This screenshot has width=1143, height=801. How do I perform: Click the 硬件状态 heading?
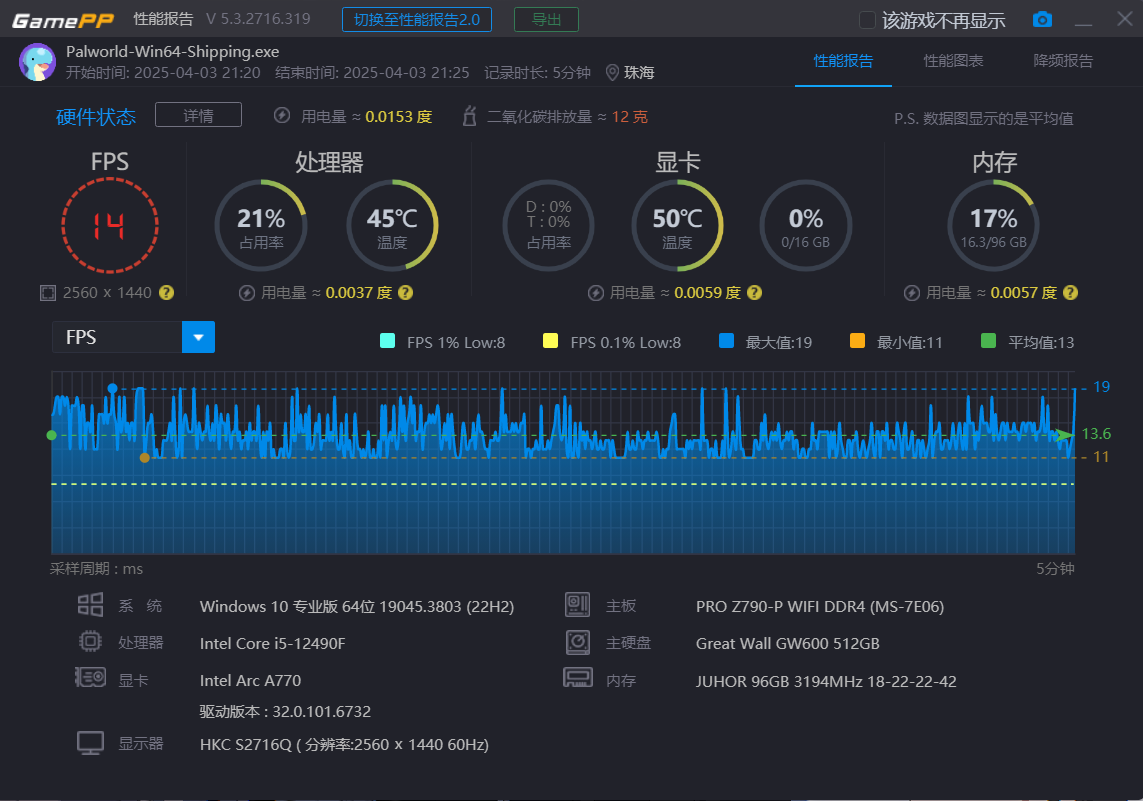96,117
